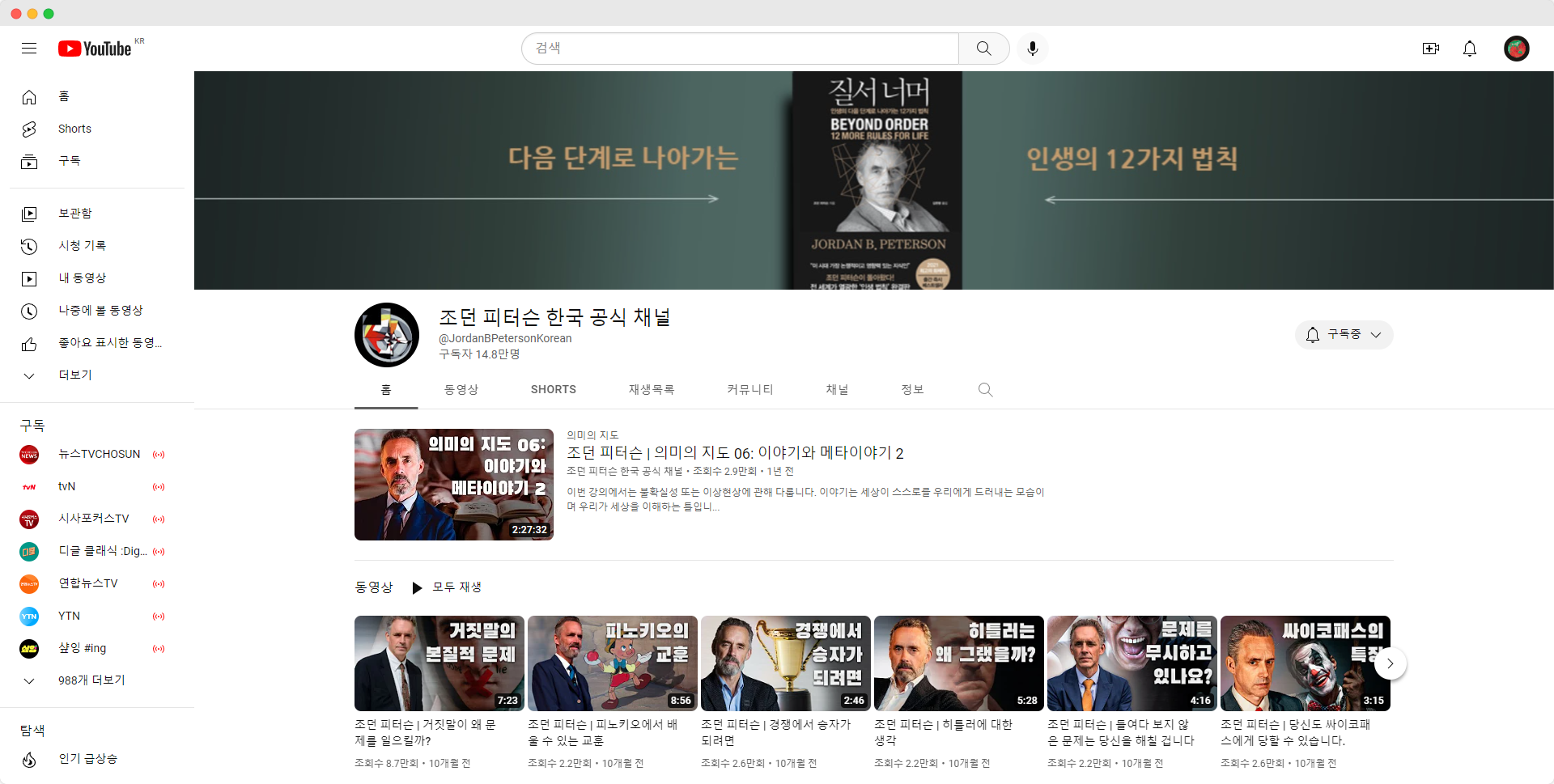Open 샾잉 #ing subscription channel

coord(97,649)
